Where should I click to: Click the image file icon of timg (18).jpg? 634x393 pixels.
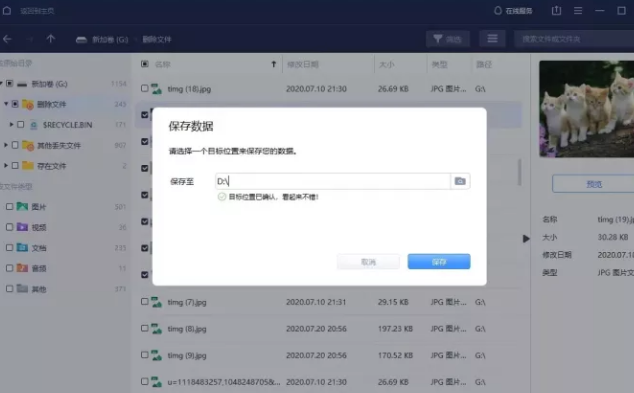coord(156,89)
